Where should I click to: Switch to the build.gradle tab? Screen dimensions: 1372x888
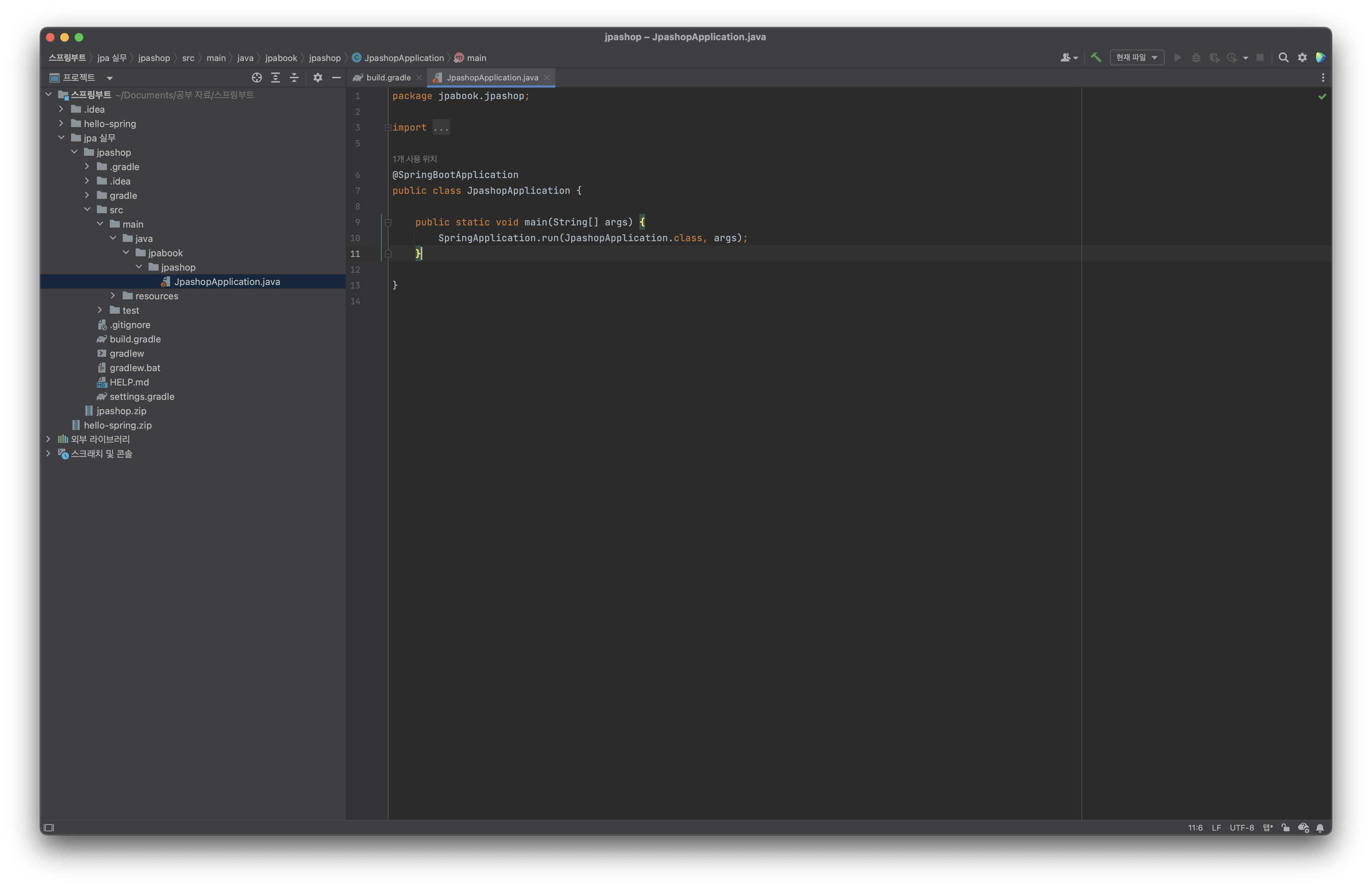tap(388, 77)
